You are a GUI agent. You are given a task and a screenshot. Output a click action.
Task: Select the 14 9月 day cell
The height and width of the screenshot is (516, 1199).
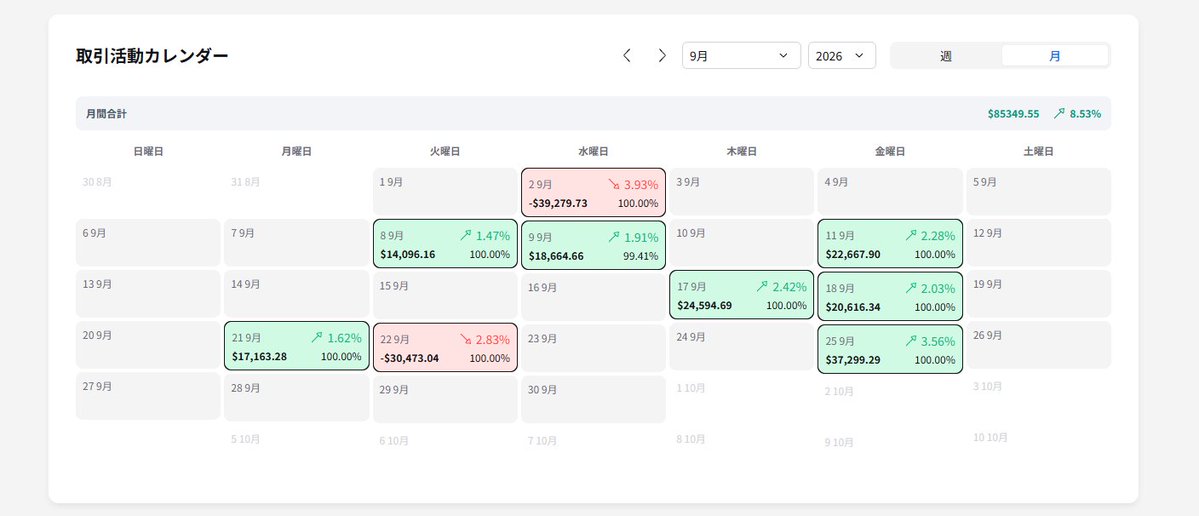pos(297,294)
